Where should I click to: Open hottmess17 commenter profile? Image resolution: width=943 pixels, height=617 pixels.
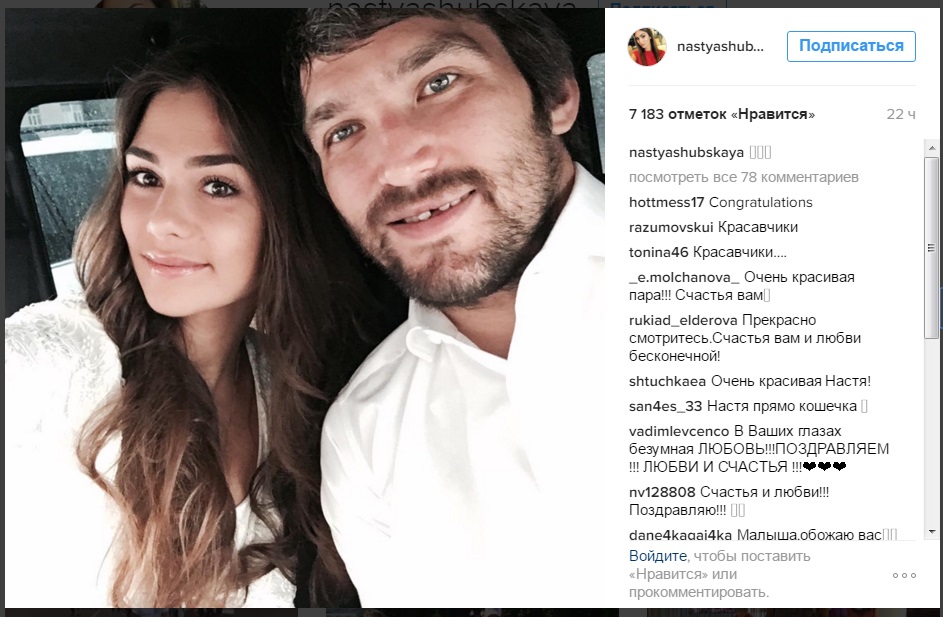point(666,203)
